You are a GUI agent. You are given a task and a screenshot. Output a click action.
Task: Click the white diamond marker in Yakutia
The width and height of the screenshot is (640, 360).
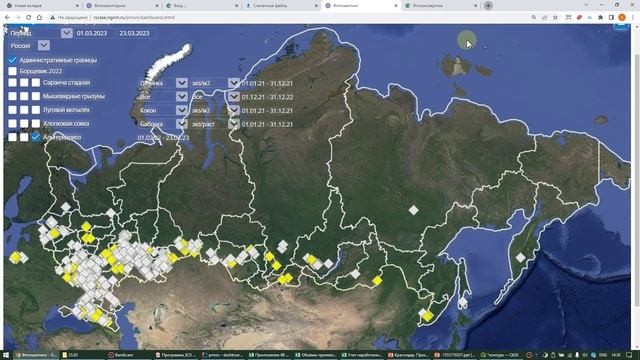pos(413,210)
